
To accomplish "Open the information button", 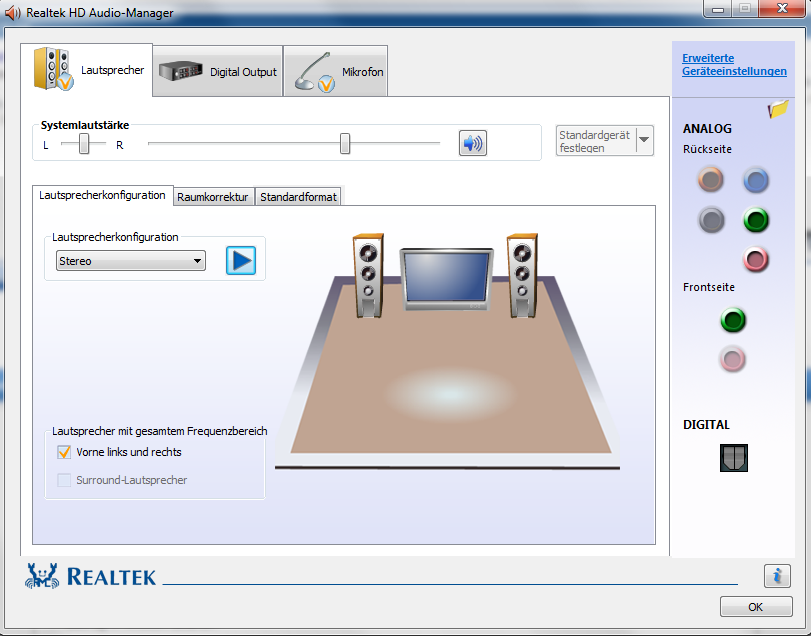I will pos(777,576).
